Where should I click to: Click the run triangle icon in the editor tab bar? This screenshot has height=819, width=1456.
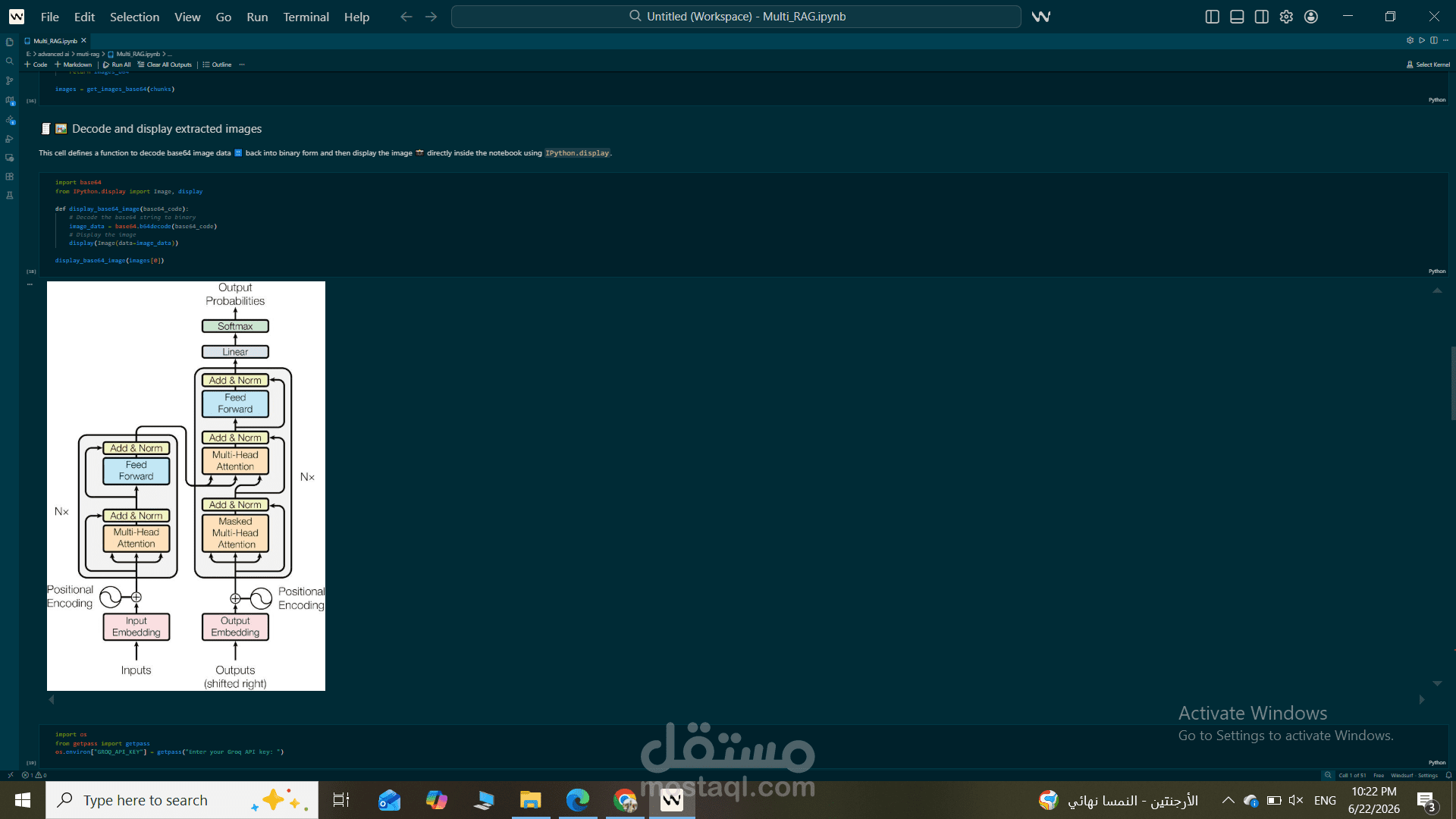pyautogui.click(x=1422, y=40)
